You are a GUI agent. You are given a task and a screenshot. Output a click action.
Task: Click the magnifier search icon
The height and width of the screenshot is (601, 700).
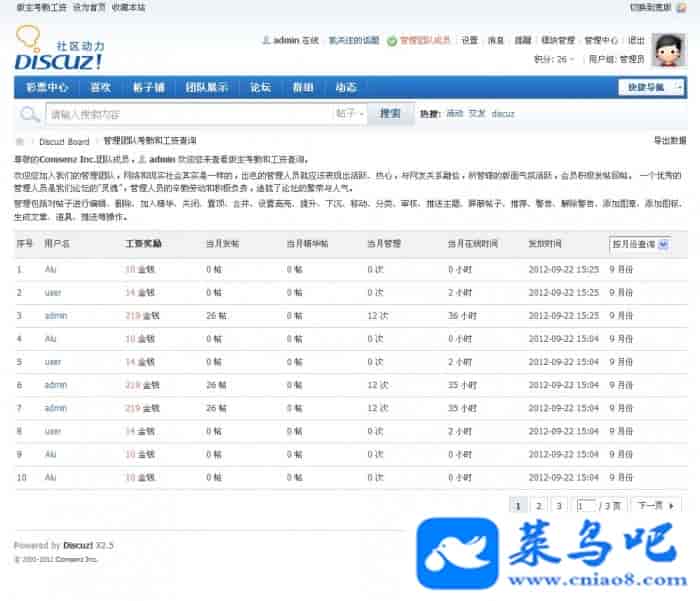[29, 114]
